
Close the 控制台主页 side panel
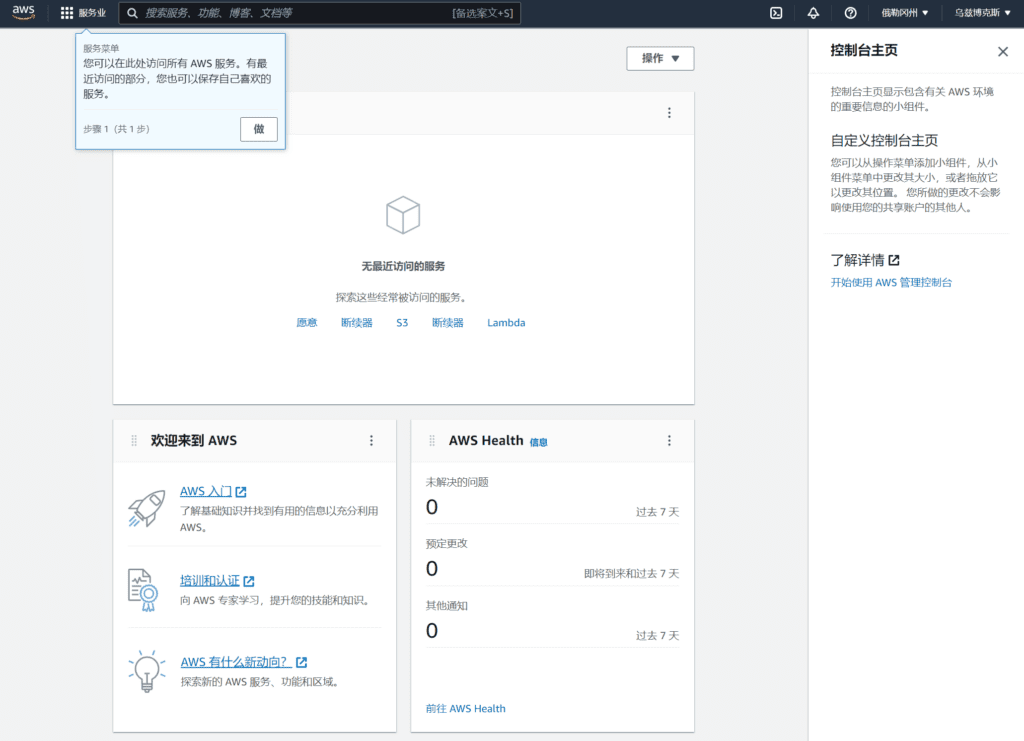1003,51
